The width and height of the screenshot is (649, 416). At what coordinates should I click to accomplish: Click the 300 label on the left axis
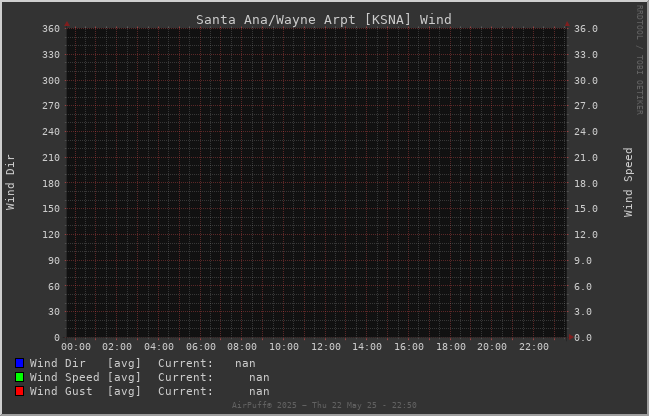coord(51,81)
